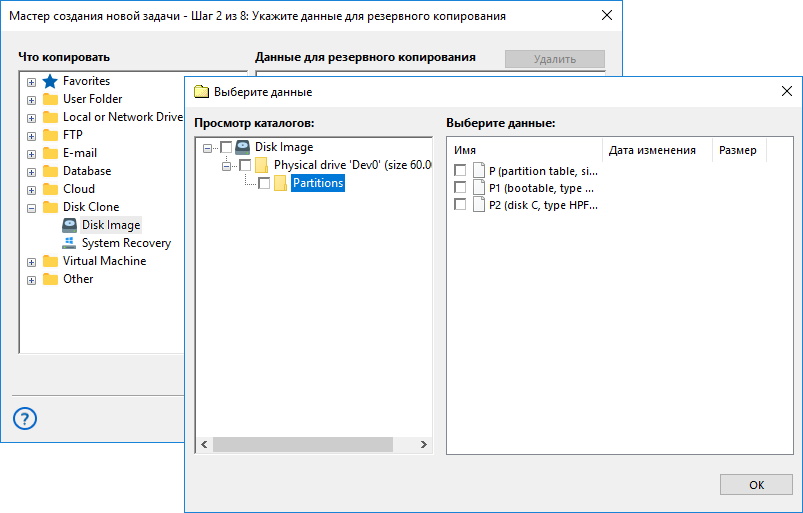Expand the Other node
This screenshot has width=803, height=513.
[31, 280]
